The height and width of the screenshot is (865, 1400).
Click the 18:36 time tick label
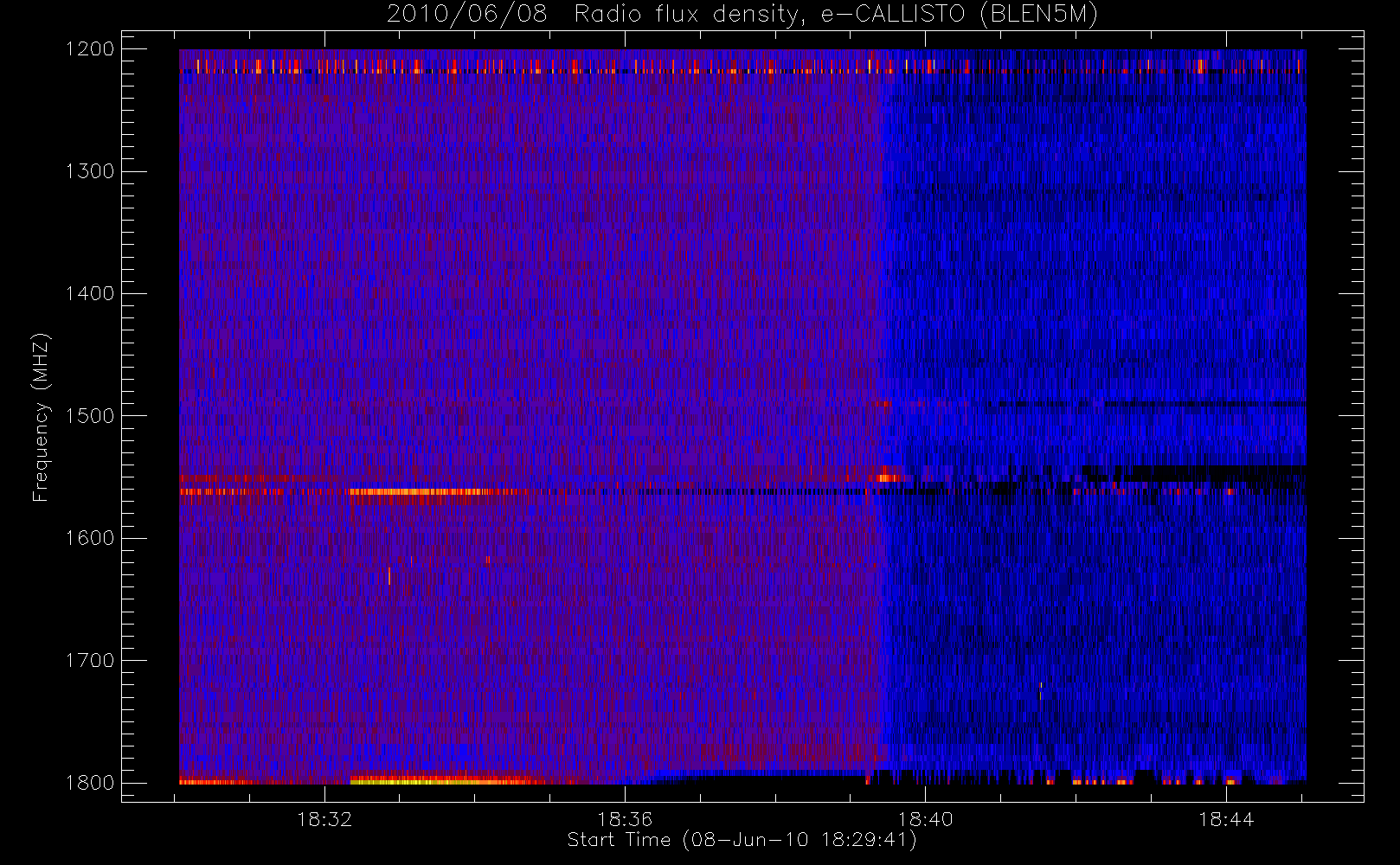pos(625,819)
